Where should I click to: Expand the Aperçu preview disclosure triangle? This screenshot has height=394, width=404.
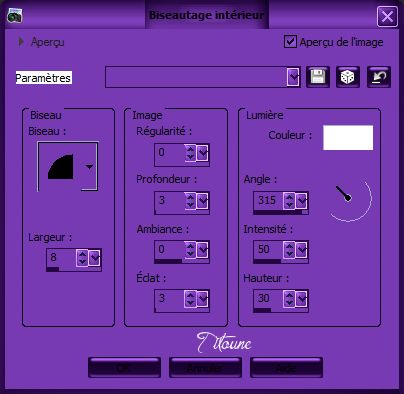pos(21,42)
